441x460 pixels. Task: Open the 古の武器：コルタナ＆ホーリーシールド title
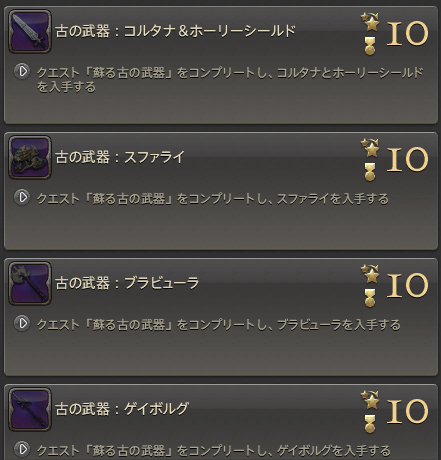point(175,31)
